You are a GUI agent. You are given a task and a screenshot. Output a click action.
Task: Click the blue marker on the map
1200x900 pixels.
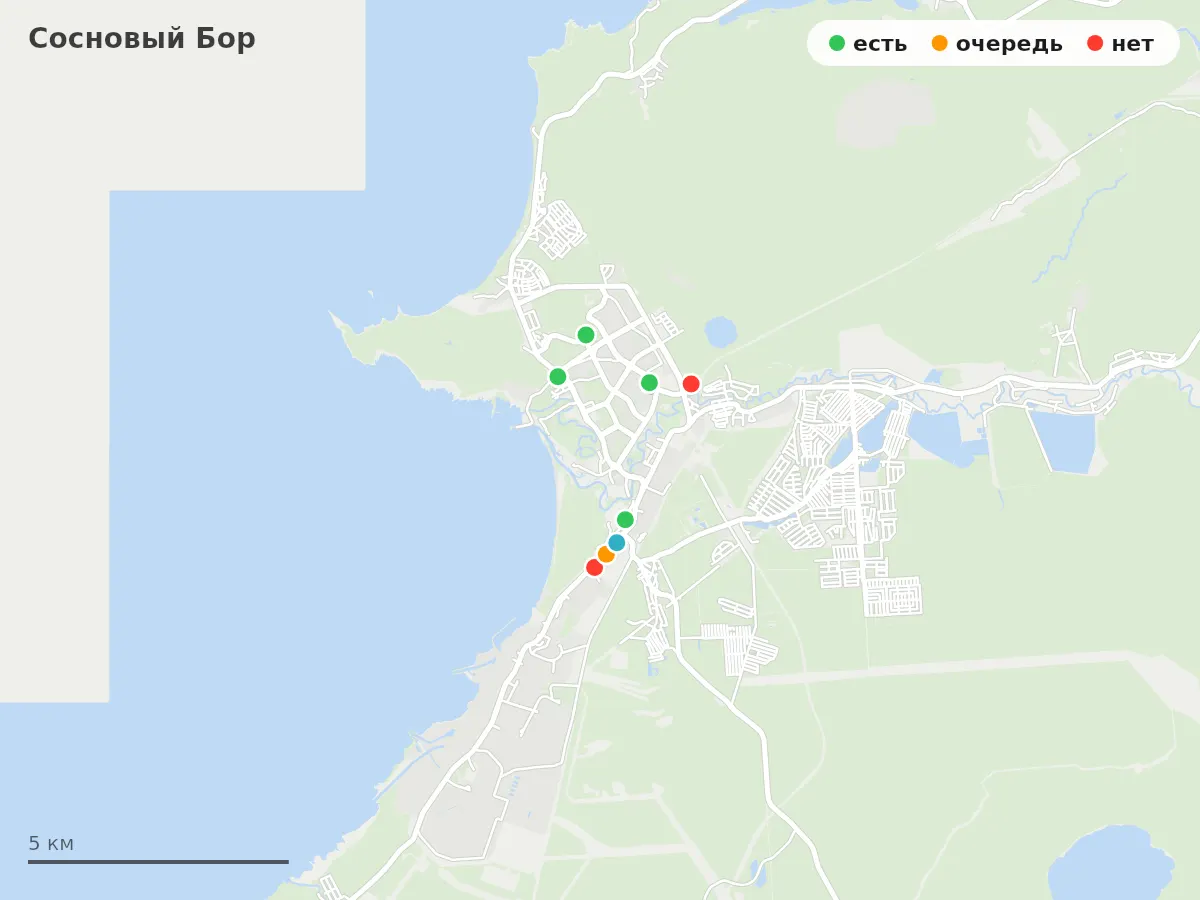[617, 543]
